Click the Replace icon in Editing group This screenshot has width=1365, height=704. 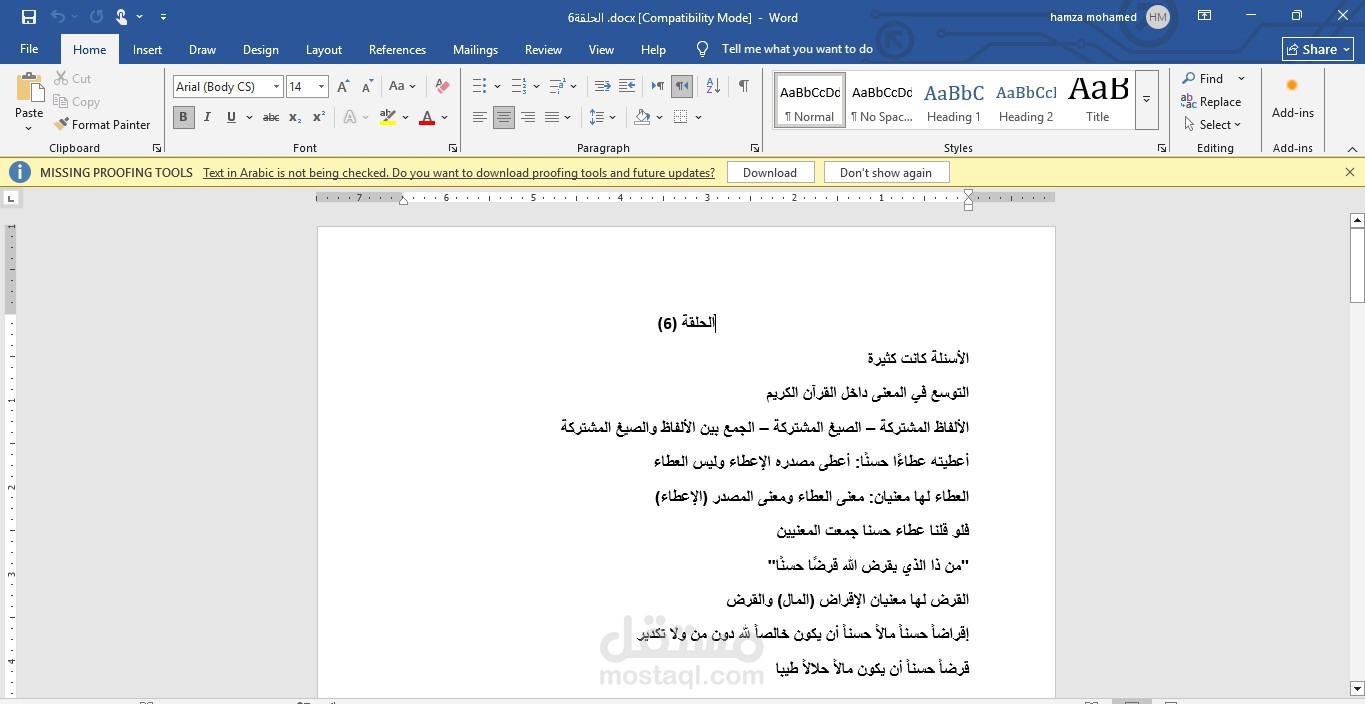1188,101
